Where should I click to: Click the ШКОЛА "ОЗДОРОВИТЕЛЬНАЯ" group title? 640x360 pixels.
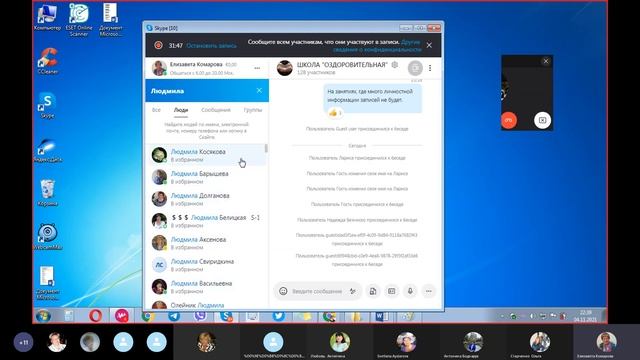[x=342, y=64]
